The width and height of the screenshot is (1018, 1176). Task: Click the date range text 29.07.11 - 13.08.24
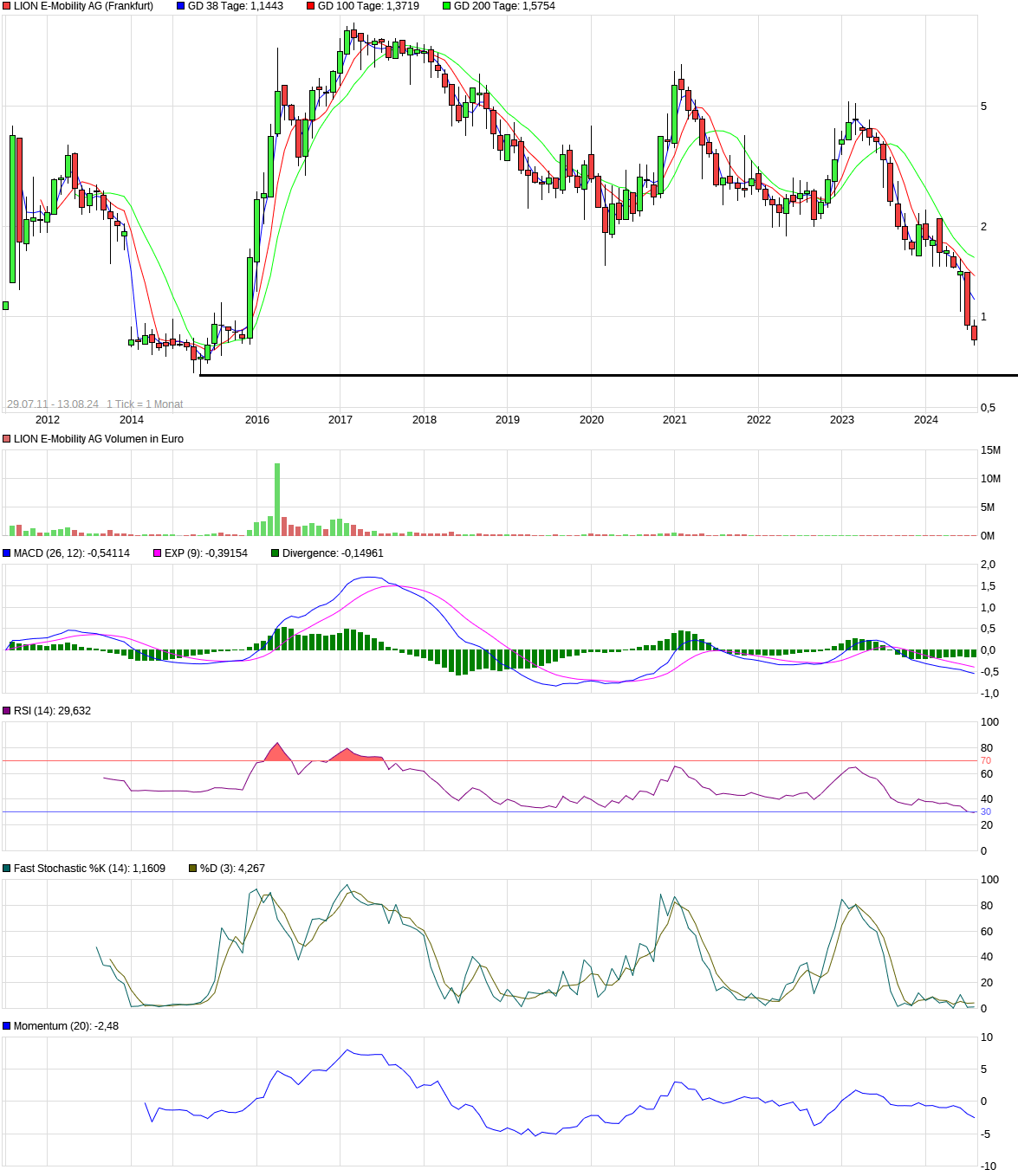click(x=54, y=403)
